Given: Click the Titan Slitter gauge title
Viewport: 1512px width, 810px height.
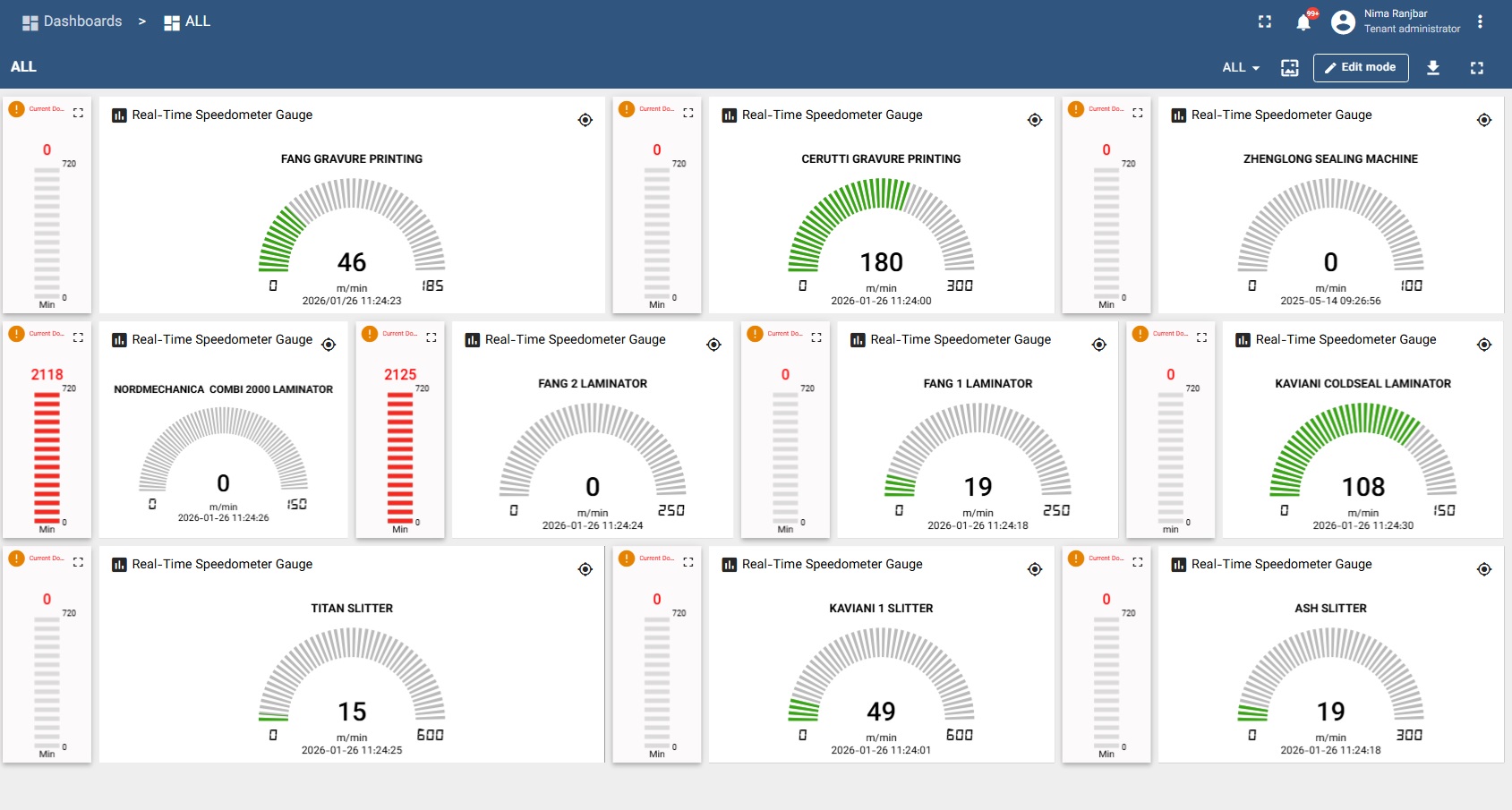Looking at the screenshot, I should (352, 609).
